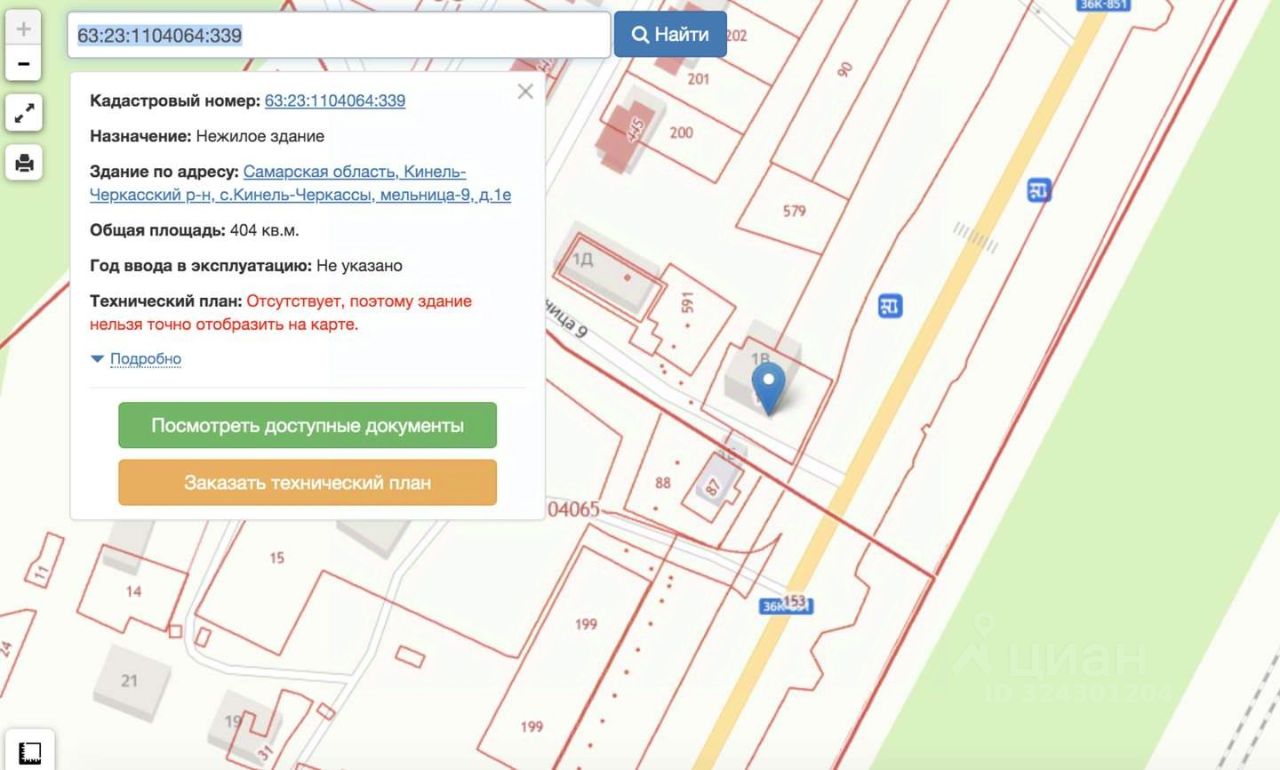Zoom out with the minus button
Viewport: 1280px width, 770px height.
click(24, 65)
